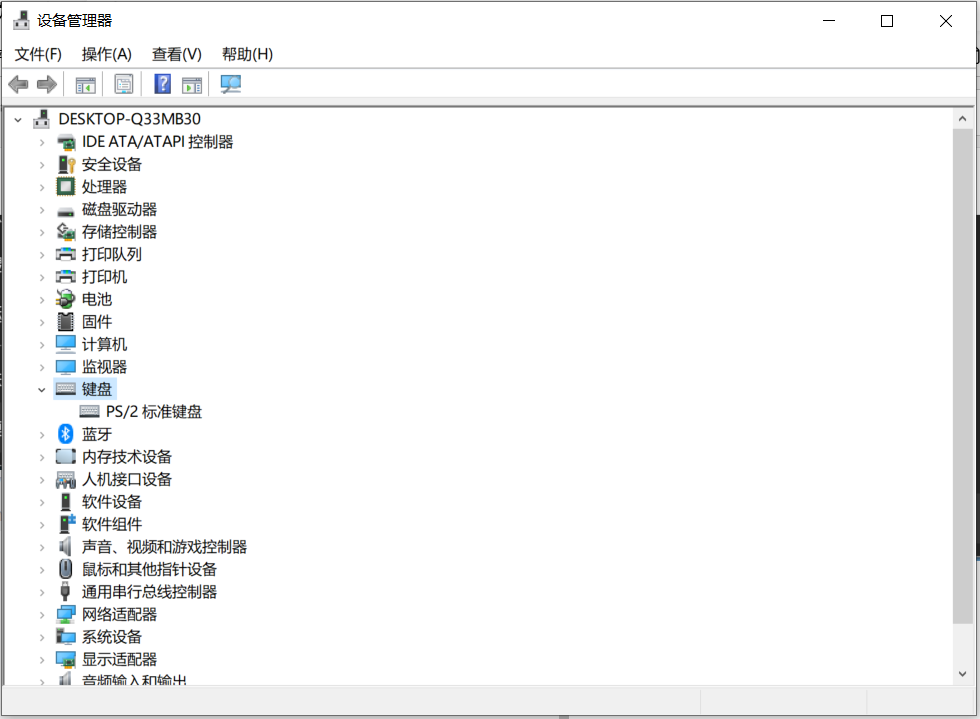Click the Properties icon in the toolbar
The image size is (980, 719).
(x=124, y=83)
